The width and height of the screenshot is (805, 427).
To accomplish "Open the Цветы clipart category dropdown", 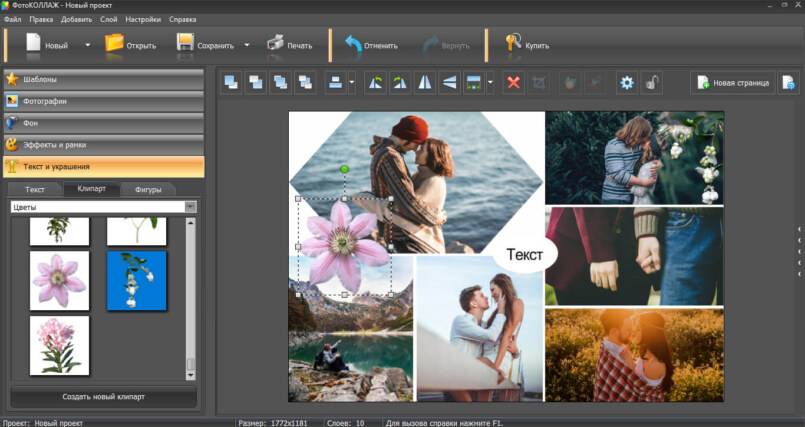I will (190, 207).
